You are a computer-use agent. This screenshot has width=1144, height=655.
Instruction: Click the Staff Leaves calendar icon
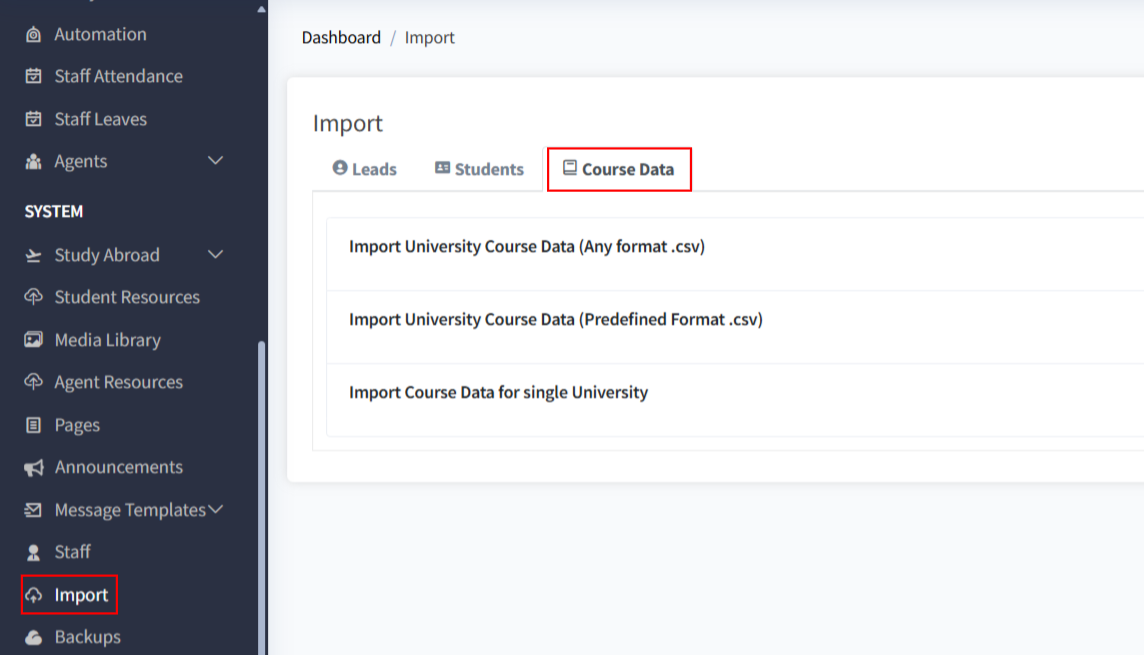tap(34, 120)
